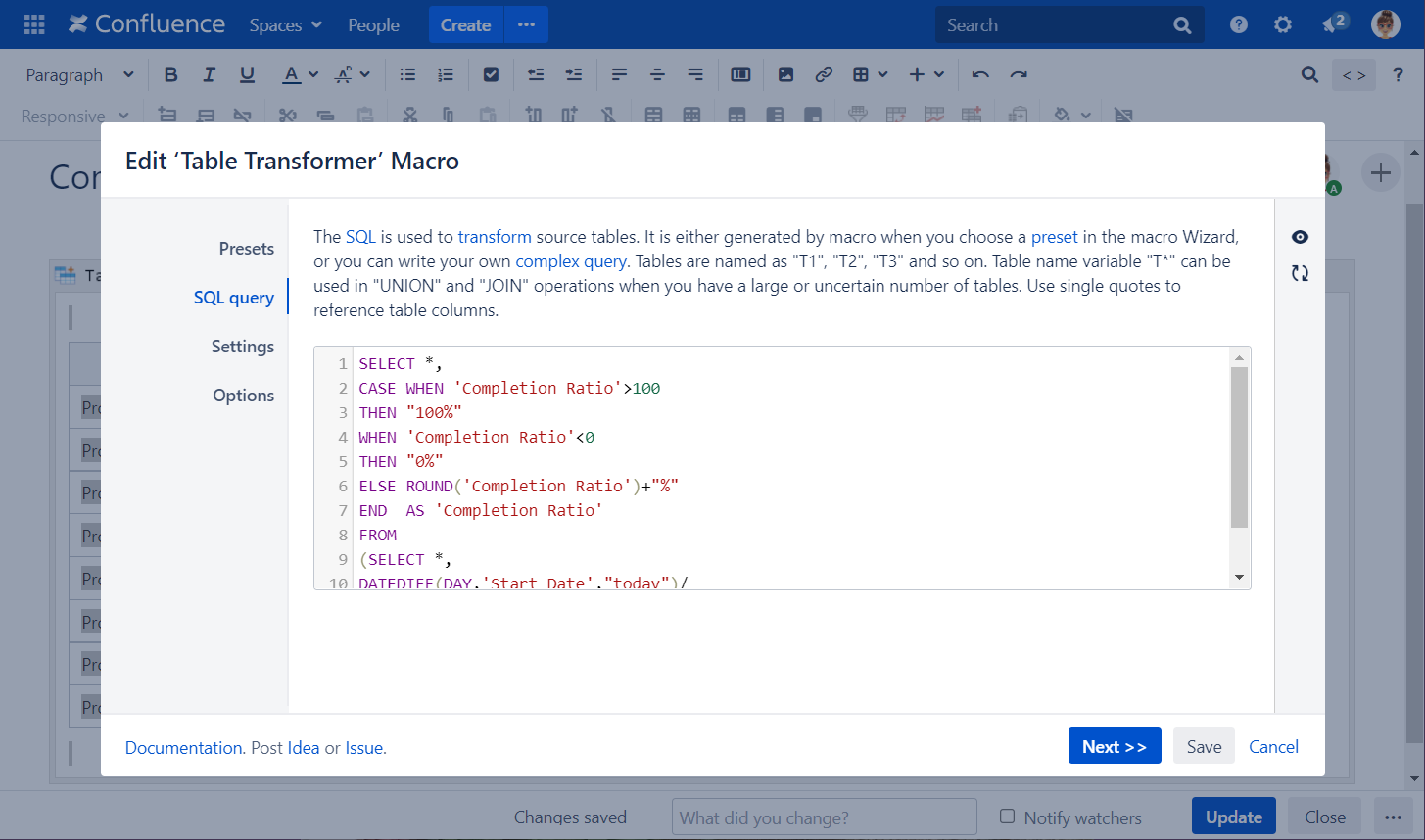Toggle bold formatting
Screen dimensions: 1425x840
tap(171, 74)
